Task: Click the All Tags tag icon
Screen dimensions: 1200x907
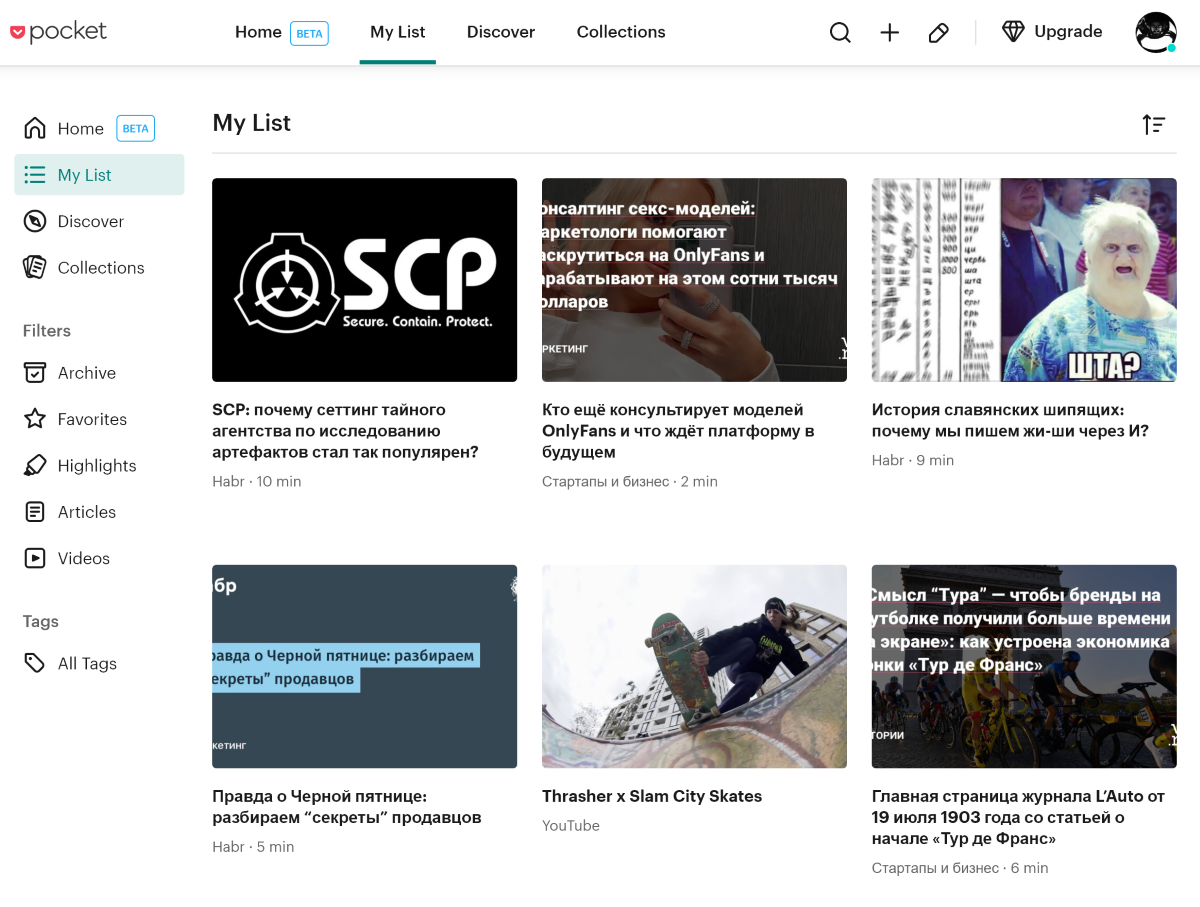Action: pyautogui.click(x=35, y=663)
